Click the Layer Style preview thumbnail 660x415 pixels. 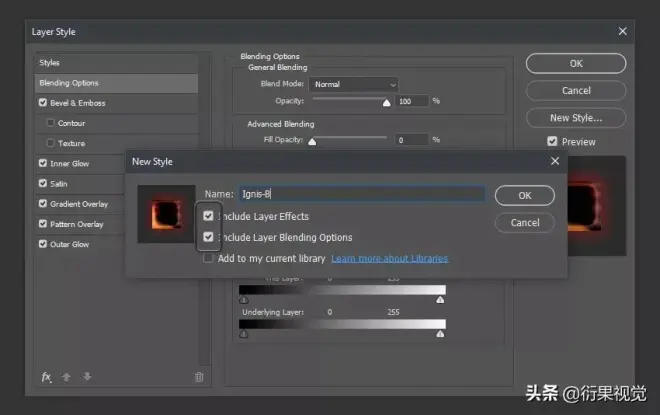[597, 206]
